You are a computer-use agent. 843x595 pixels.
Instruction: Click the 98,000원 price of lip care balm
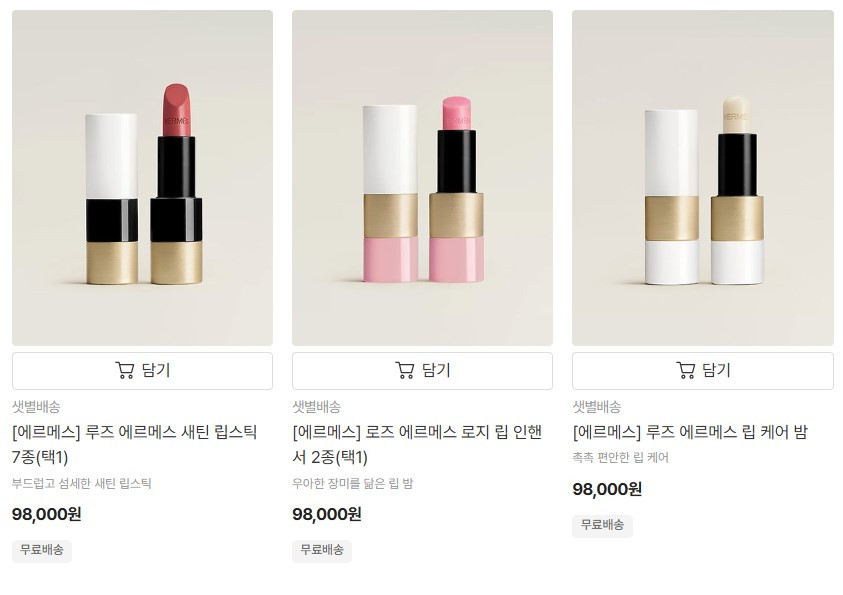[607, 489]
